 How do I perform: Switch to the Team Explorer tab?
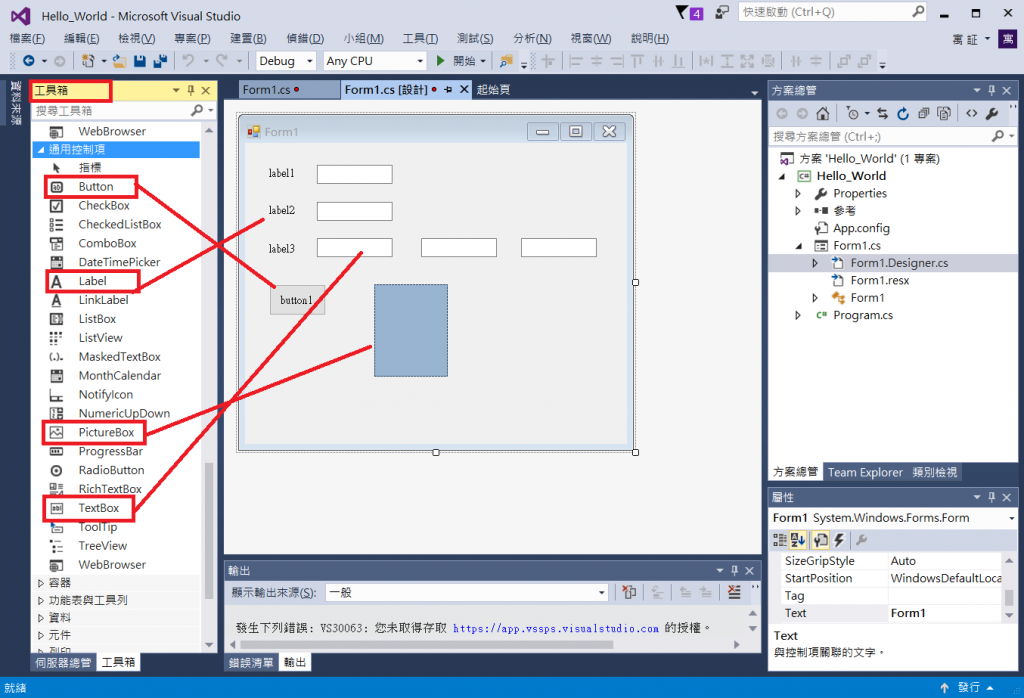pyautogui.click(x=865, y=472)
